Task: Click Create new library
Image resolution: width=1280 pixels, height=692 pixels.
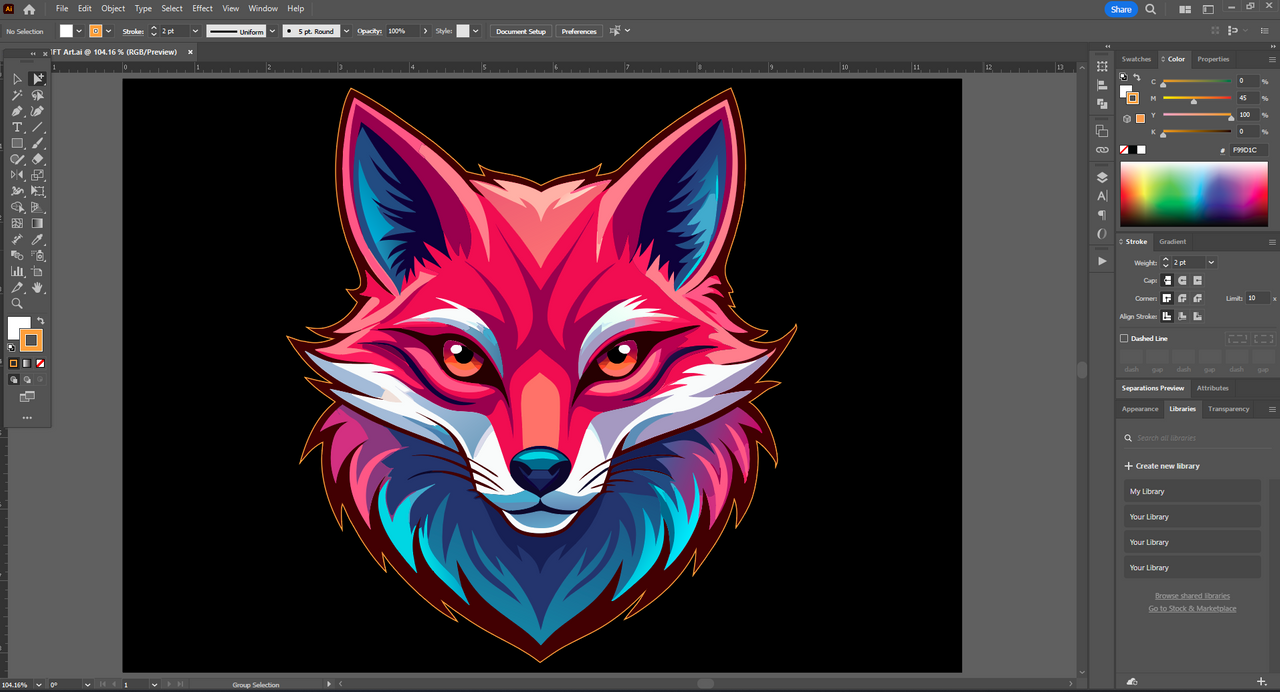Action: [x=1162, y=466]
